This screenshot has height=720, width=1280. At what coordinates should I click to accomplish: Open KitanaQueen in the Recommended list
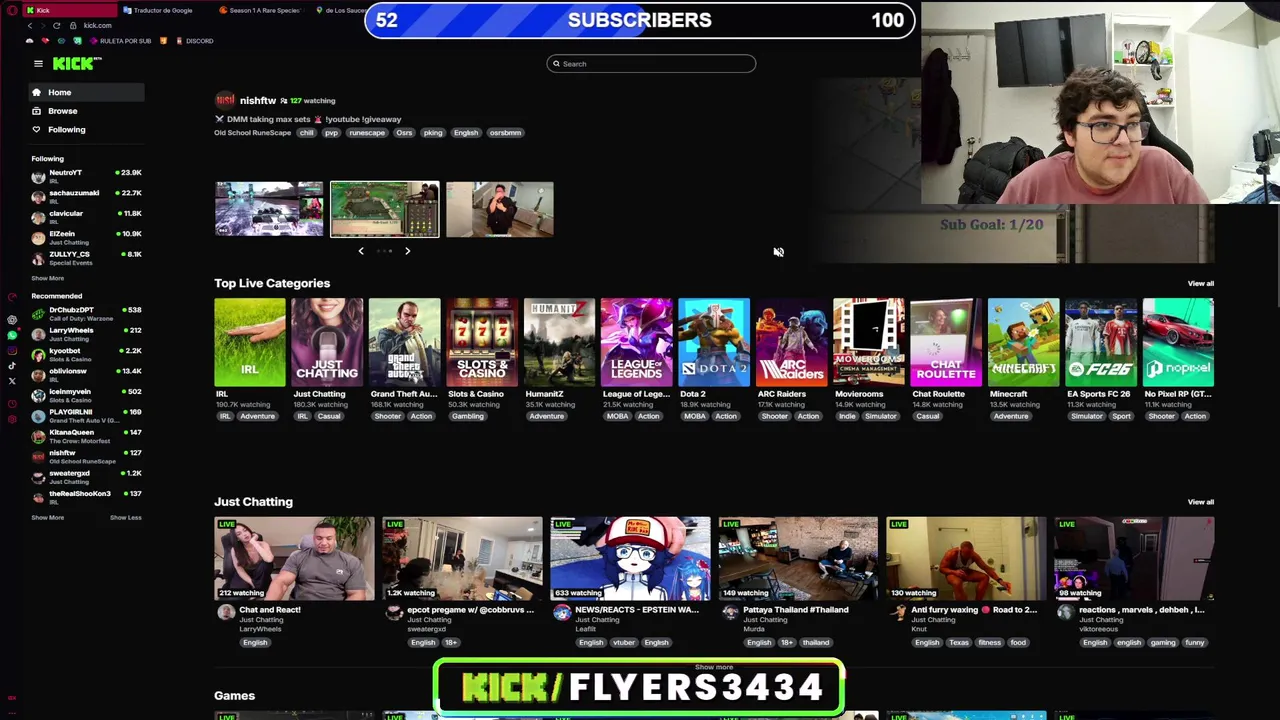tap(86, 436)
